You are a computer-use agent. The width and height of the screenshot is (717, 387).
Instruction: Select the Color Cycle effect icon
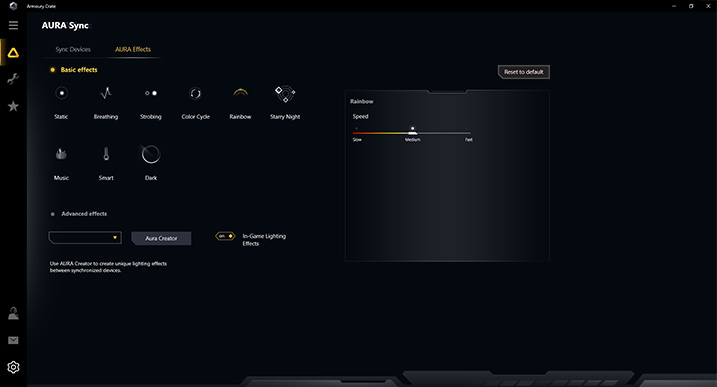pyautogui.click(x=195, y=93)
